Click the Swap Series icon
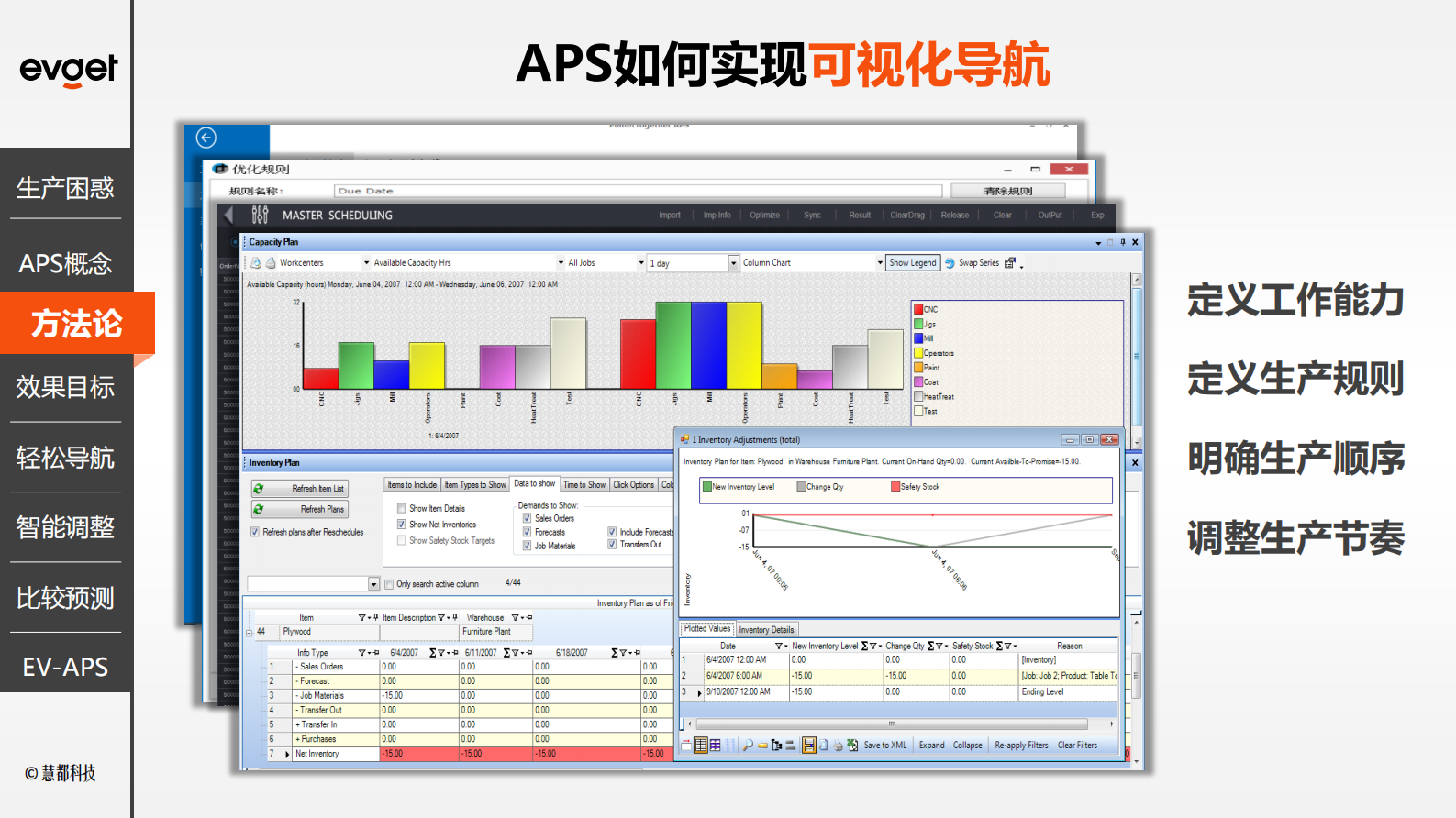The image size is (1456, 818). (x=950, y=263)
